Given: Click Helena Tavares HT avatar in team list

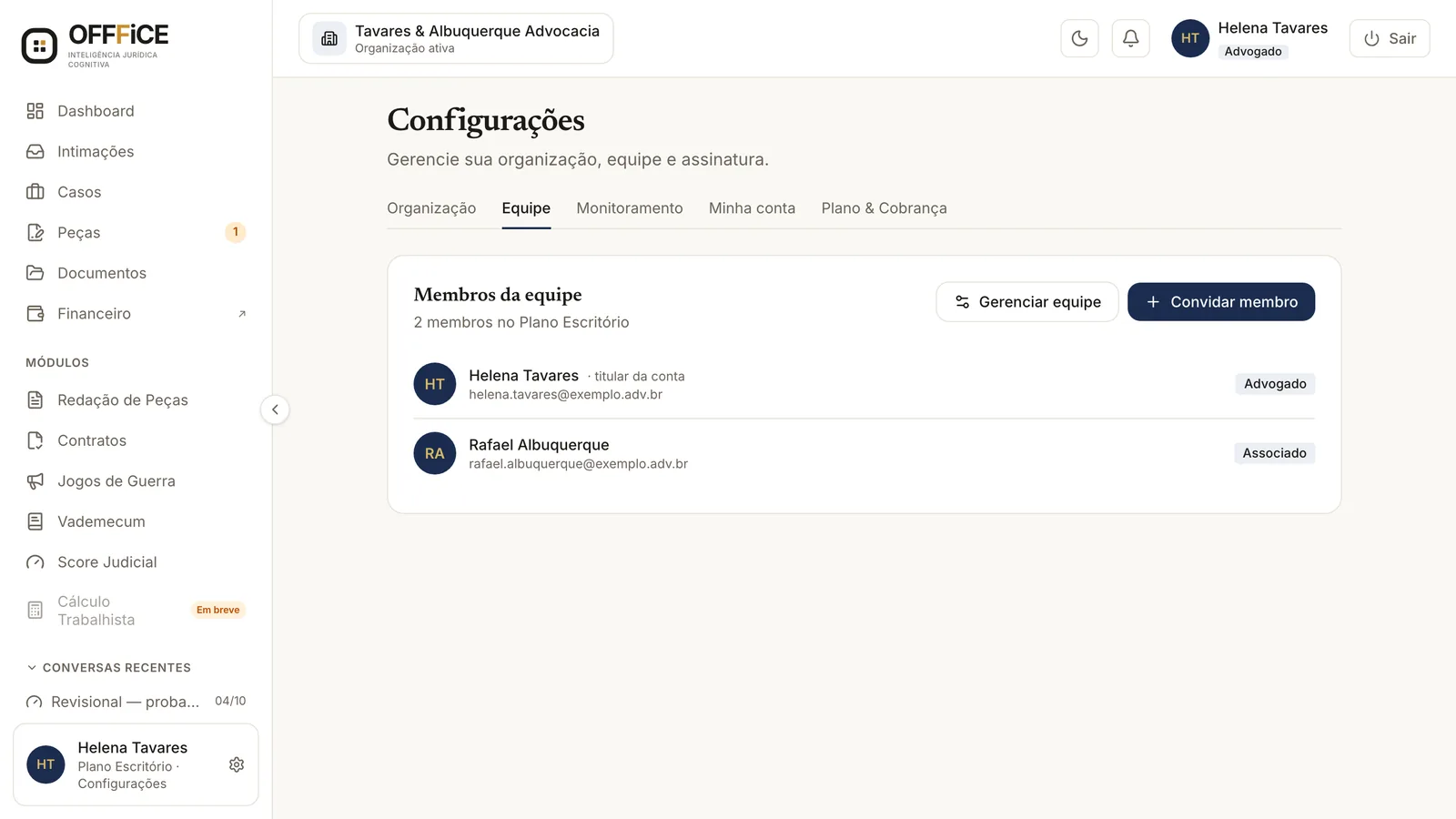Looking at the screenshot, I should coord(435,384).
